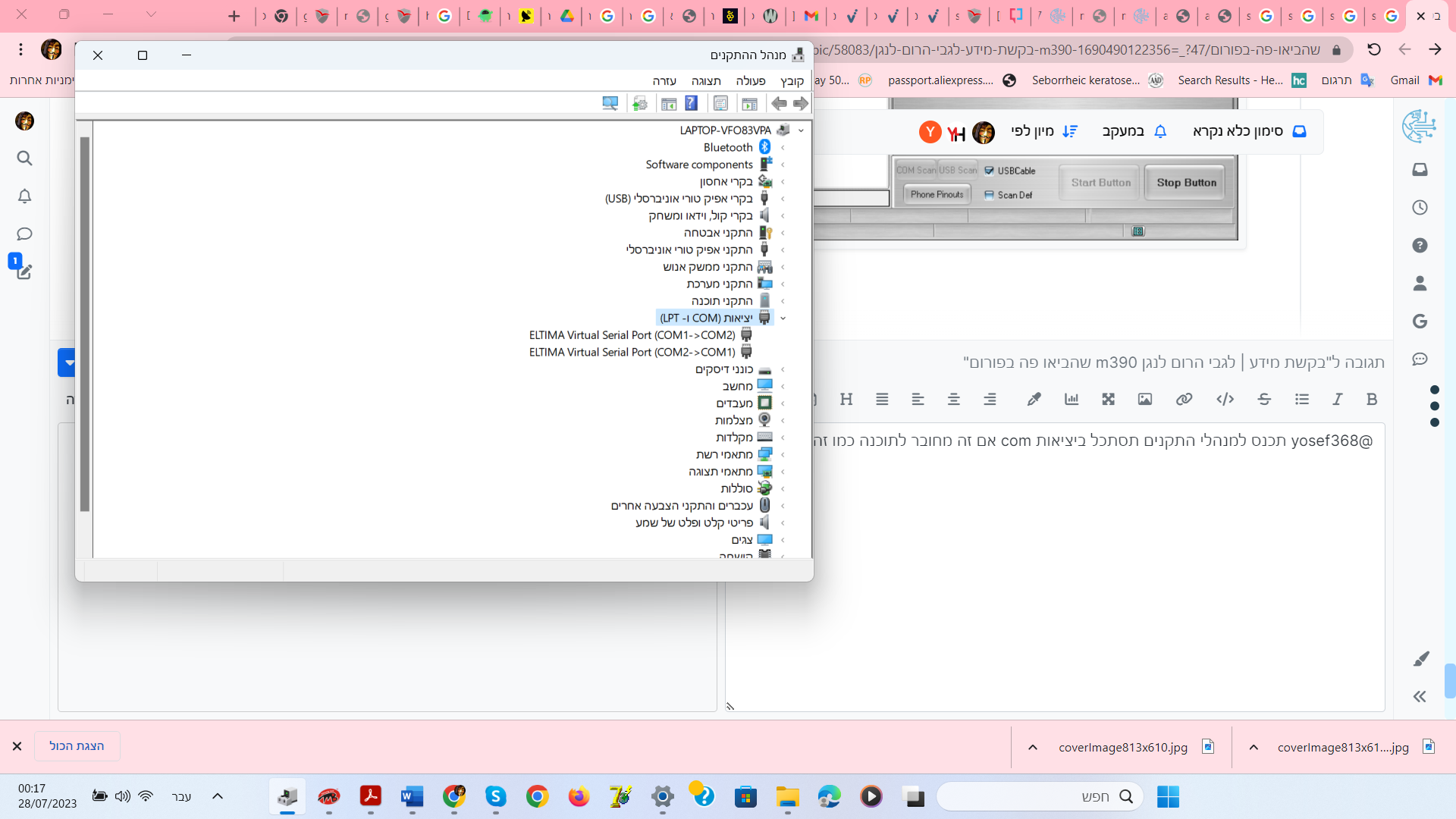
Task: Toggle fullscreen editor with the expand icon
Action: click(x=1109, y=400)
